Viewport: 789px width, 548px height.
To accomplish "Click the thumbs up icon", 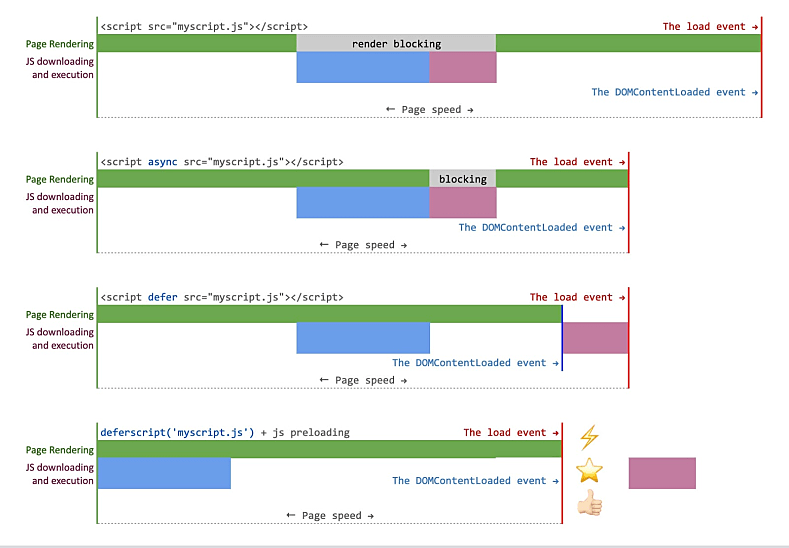I will pyautogui.click(x=590, y=503).
